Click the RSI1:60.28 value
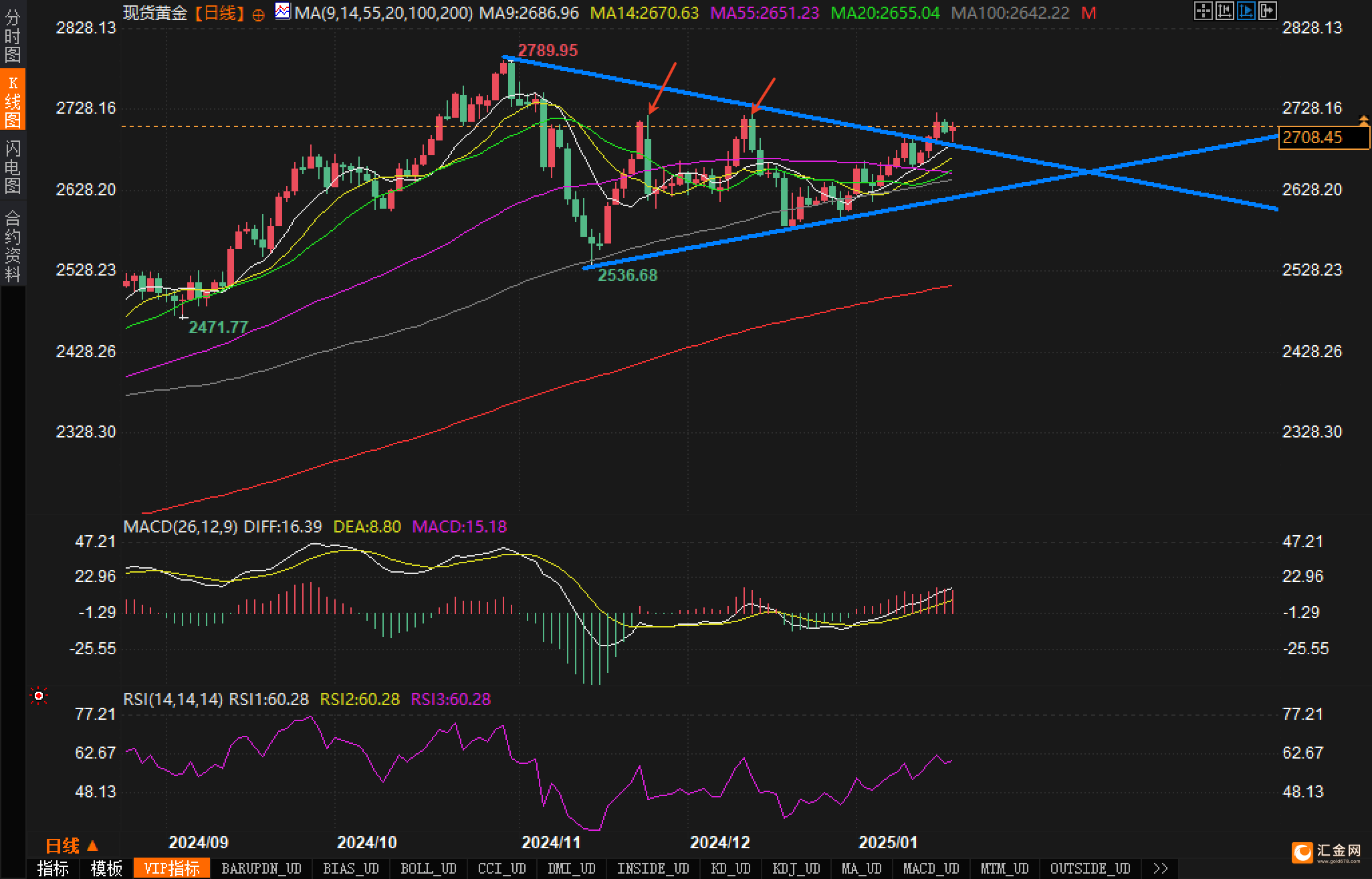1372x879 pixels. [269, 699]
